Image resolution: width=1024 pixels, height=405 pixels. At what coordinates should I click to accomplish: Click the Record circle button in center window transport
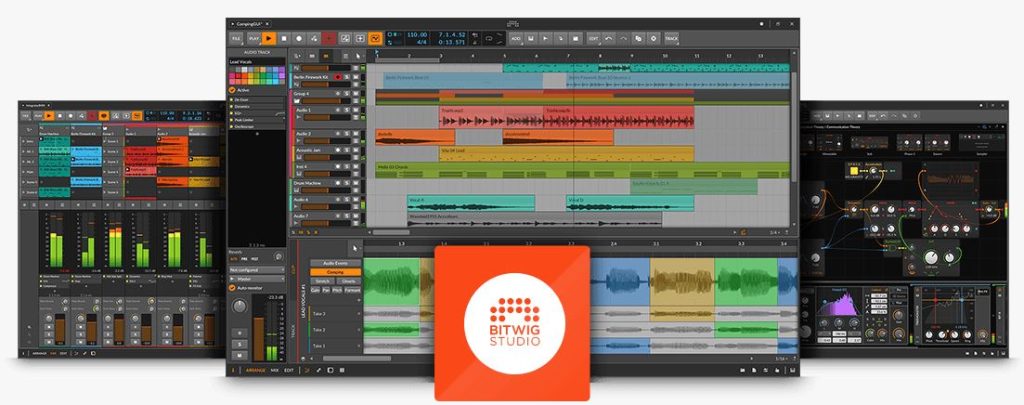point(299,39)
